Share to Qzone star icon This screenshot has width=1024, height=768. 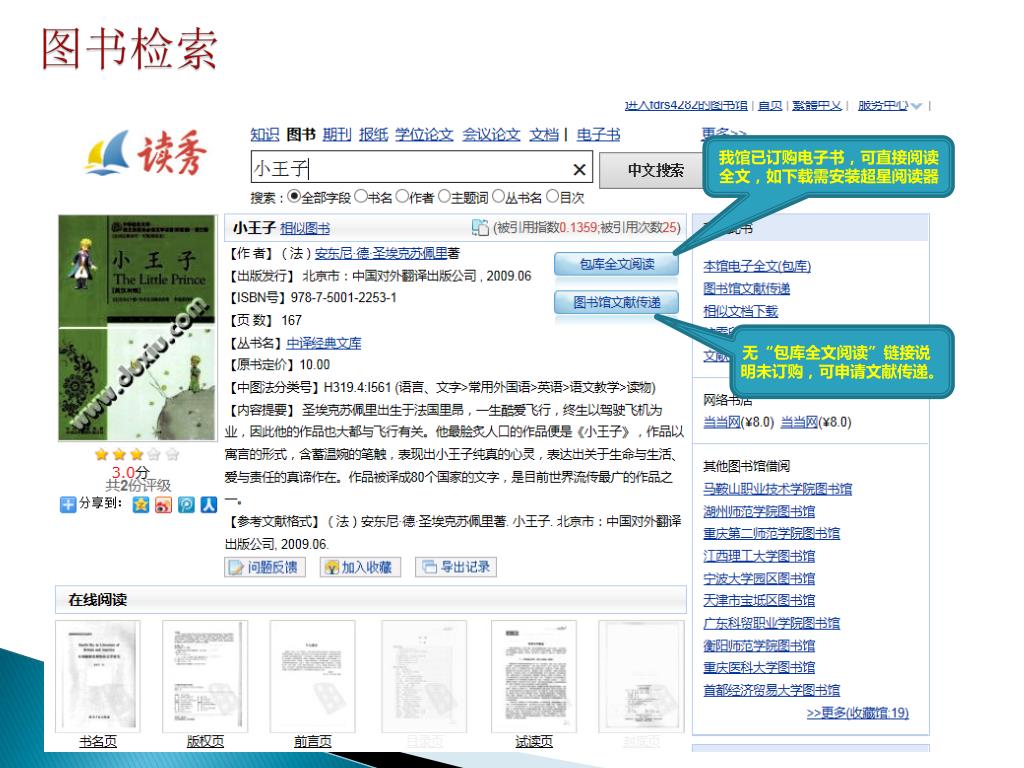[x=140, y=504]
